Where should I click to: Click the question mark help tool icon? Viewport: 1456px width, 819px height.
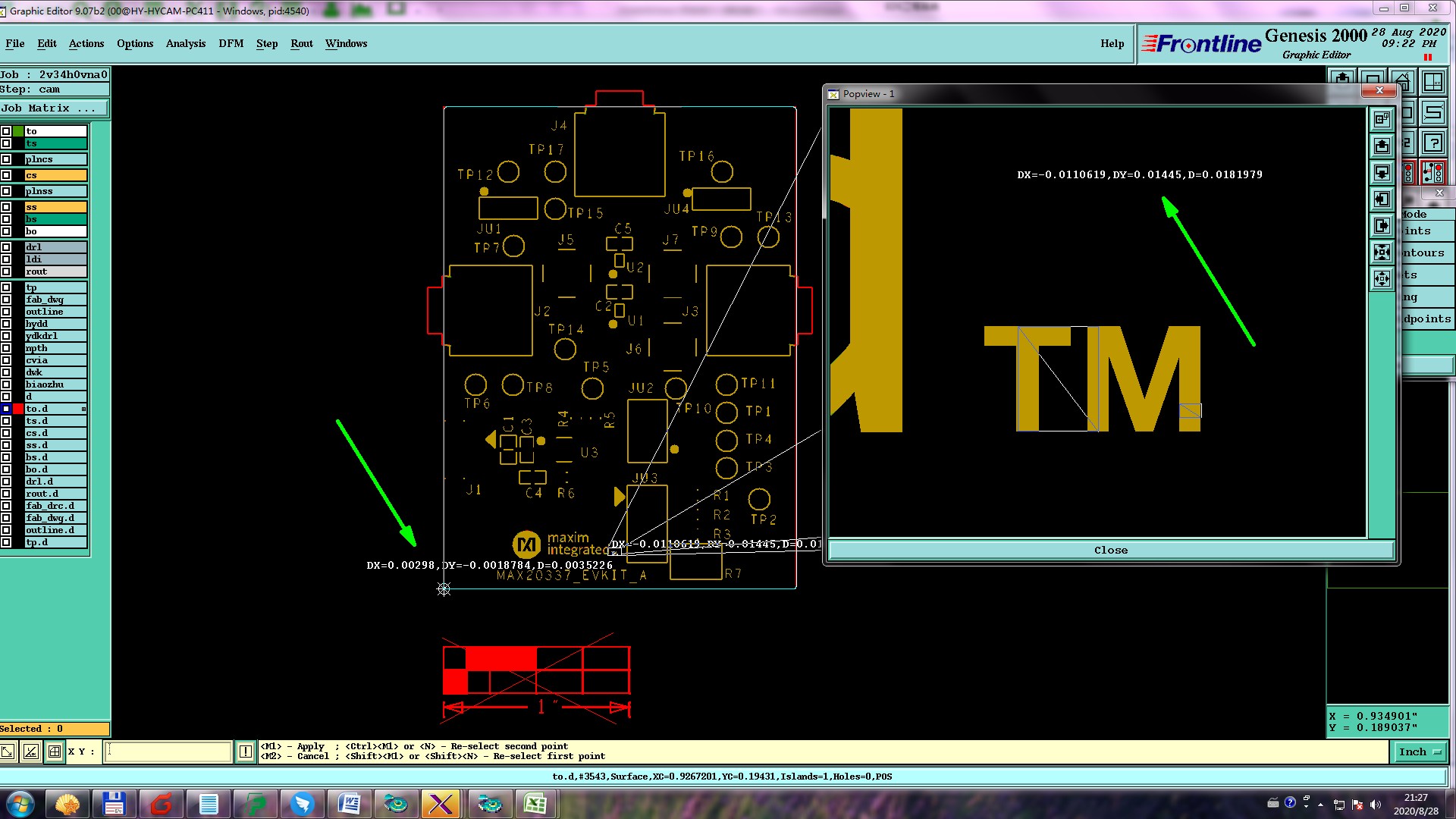pyautogui.click(x=1432, y=143)
